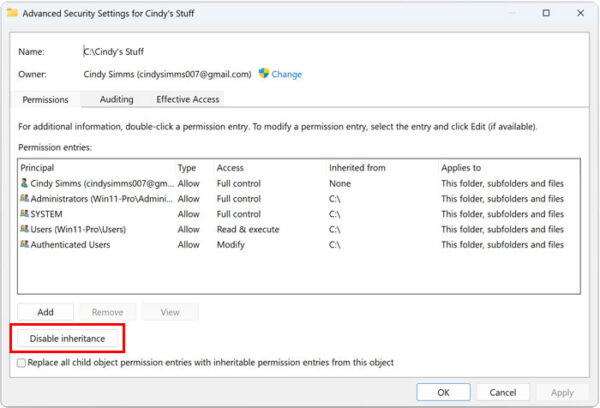Image resolution: width=600 pixels, height=408 pixels.
Task: Select the Cindy Simms user icon
Action: click(24, 183)
